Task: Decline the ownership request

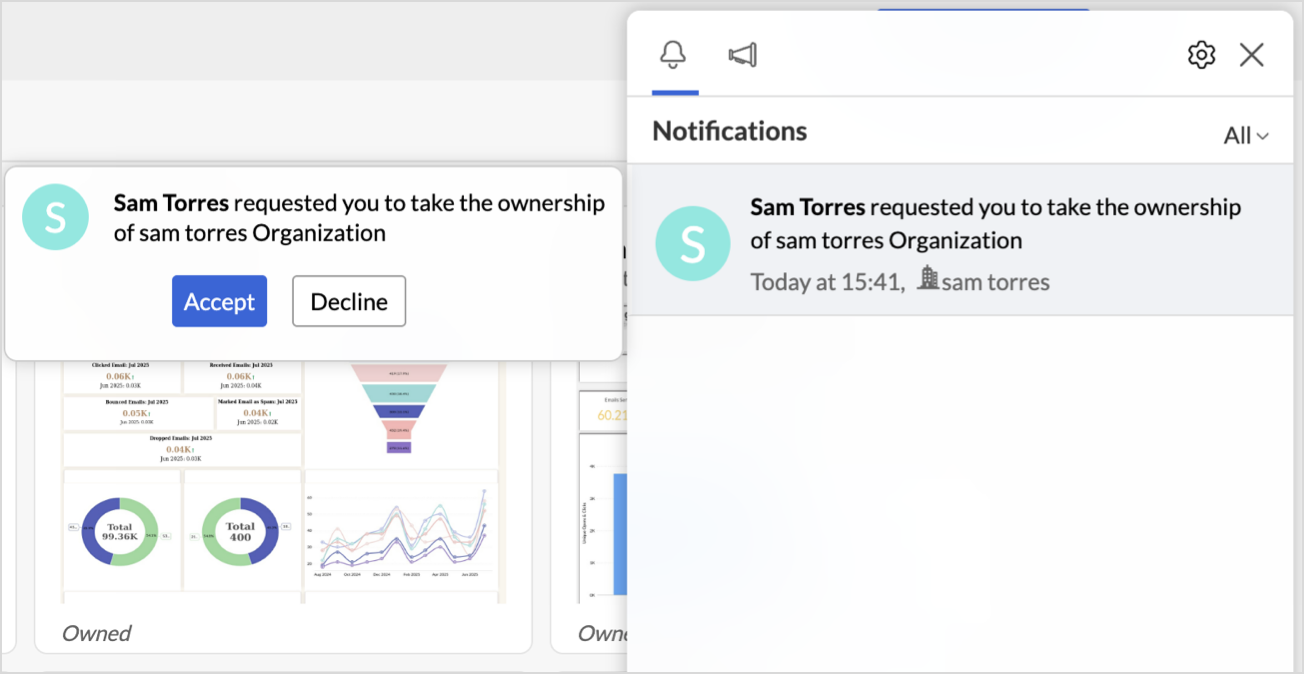Action: (x=349, y=301)
